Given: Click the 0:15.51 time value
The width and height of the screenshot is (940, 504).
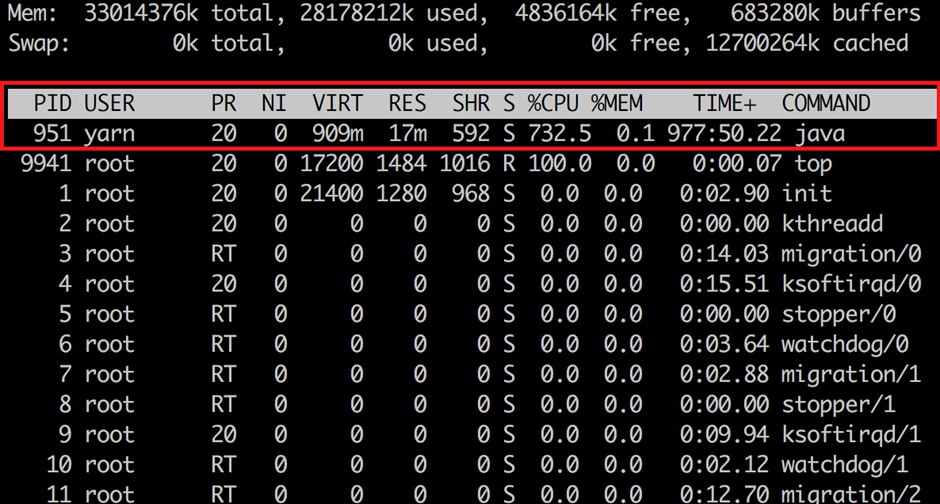Looking at the screenshot, I should [x=724, y=284].
